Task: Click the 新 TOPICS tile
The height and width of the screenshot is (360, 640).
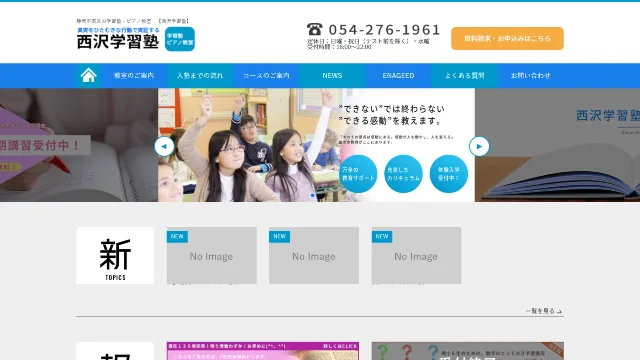Action: coord(115,256)
